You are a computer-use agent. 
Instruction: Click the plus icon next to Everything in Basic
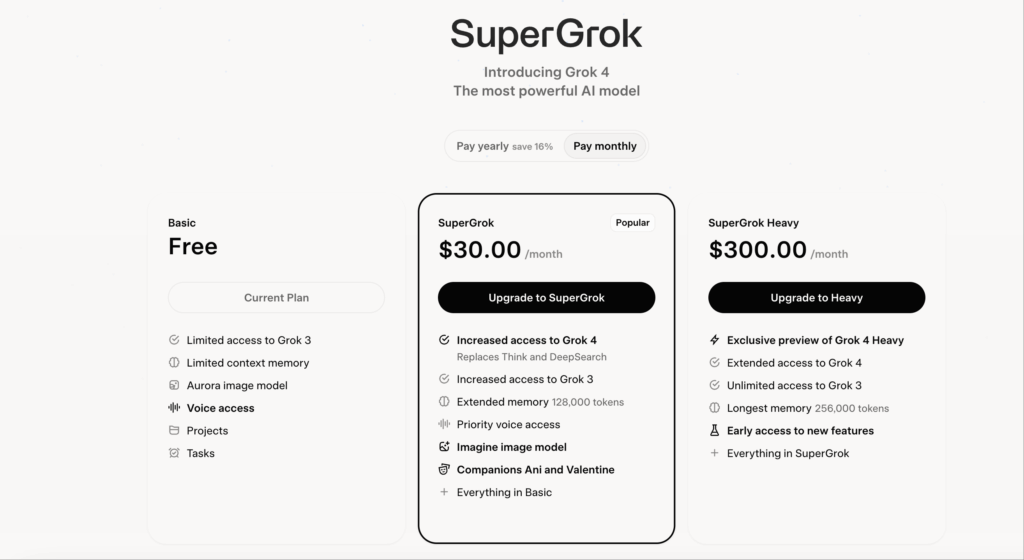[x=444, y=492]
